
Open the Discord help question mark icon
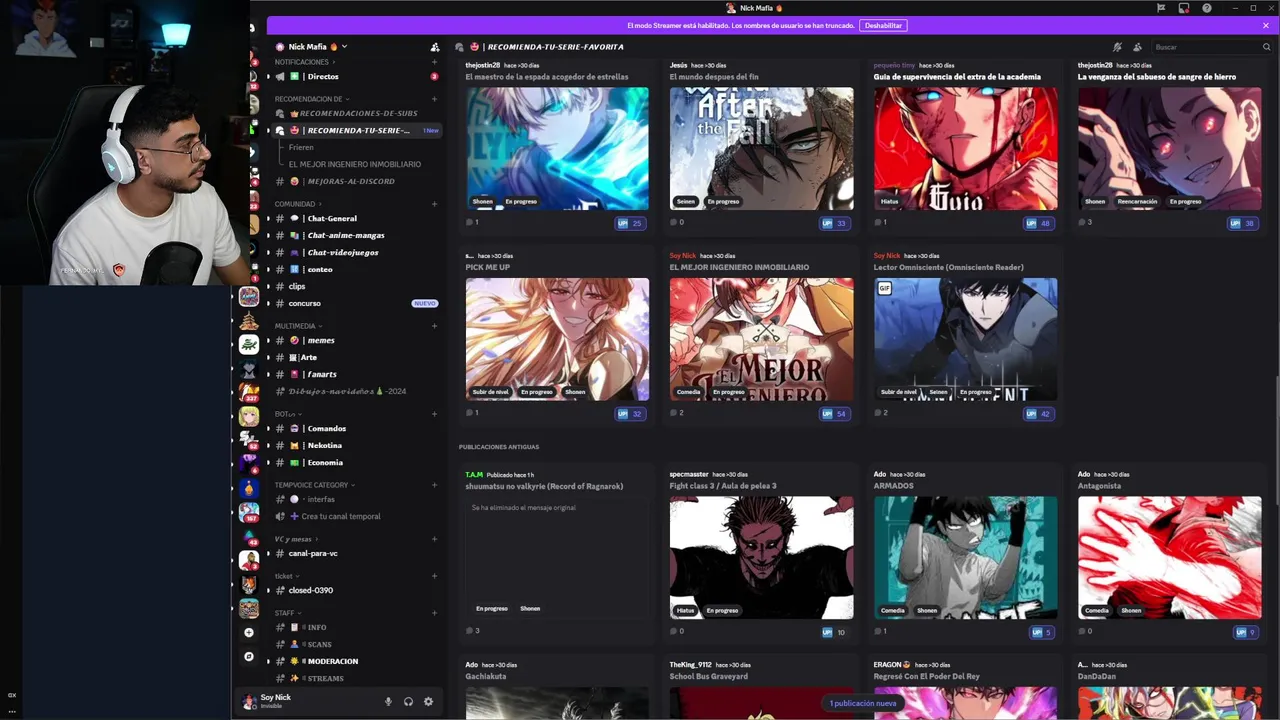click(x=1207, y=8)
